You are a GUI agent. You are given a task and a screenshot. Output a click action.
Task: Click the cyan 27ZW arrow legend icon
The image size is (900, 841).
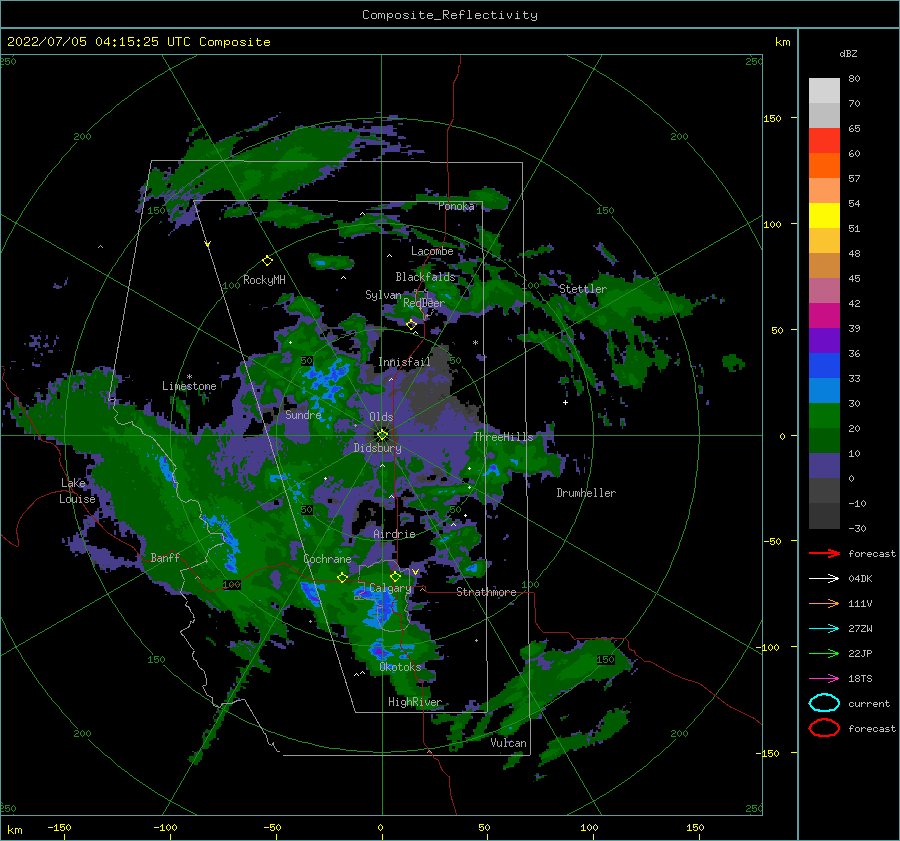click(824, 628)
